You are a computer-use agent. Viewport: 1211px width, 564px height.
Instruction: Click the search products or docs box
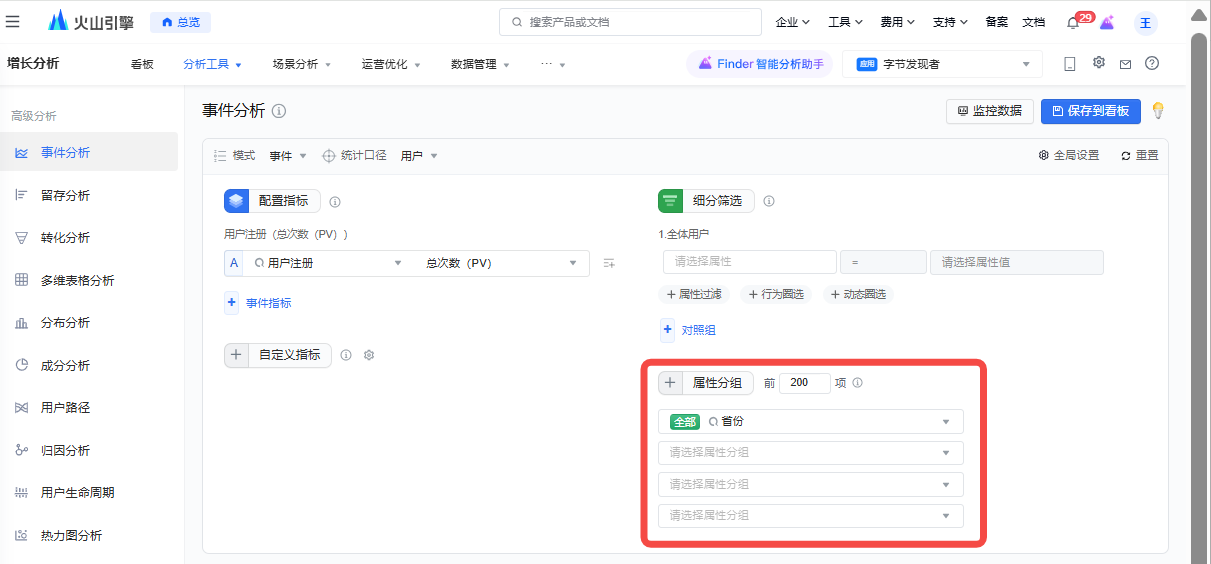pos(632,21)
